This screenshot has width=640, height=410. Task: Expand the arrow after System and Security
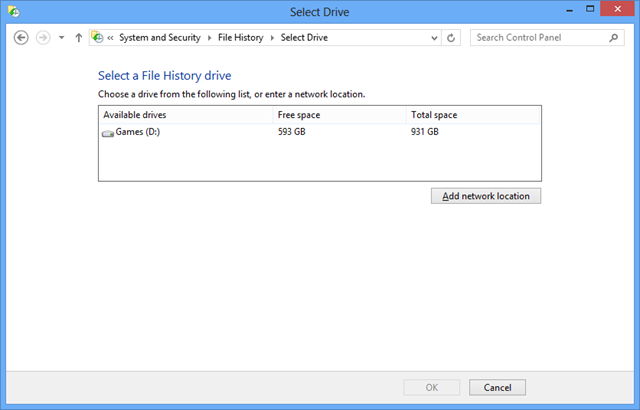[x=211, y=38]
